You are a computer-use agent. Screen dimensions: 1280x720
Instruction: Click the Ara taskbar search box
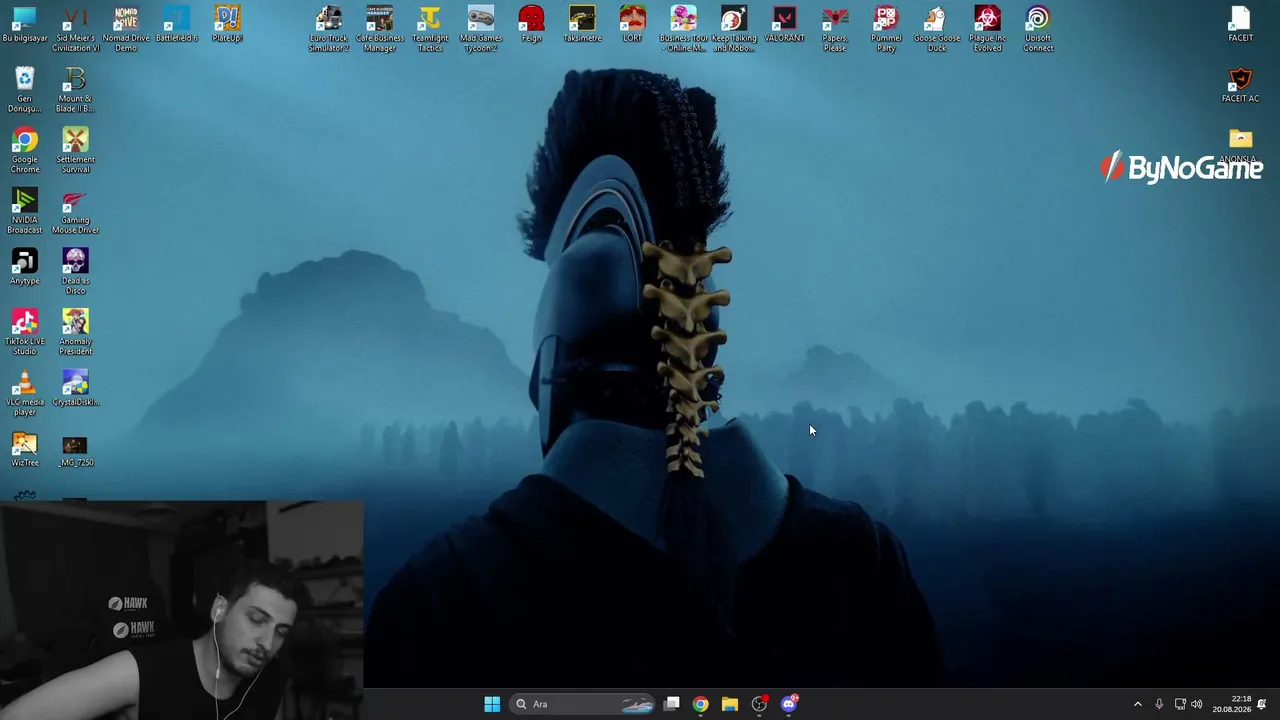pos(583,704)
